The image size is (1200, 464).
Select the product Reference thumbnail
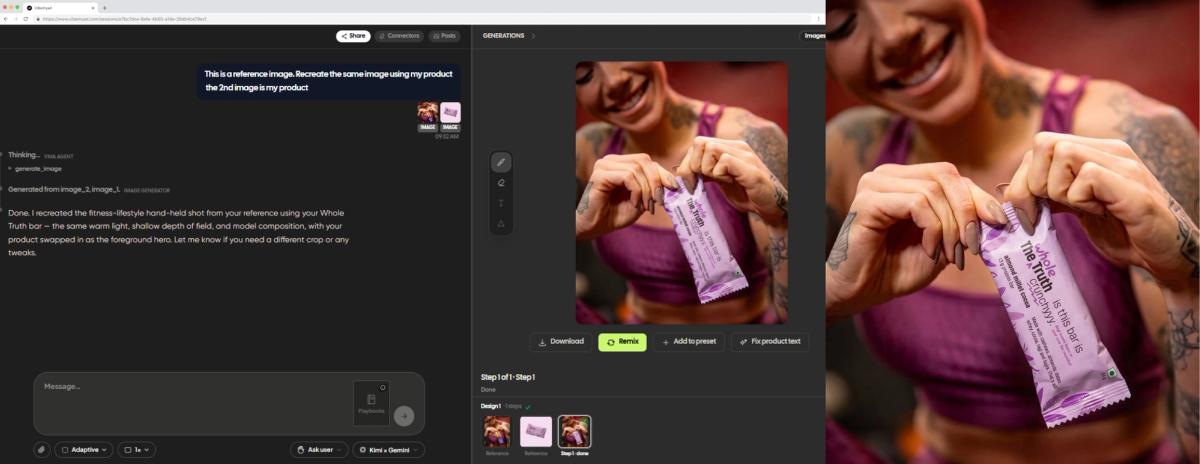[535, 432]
